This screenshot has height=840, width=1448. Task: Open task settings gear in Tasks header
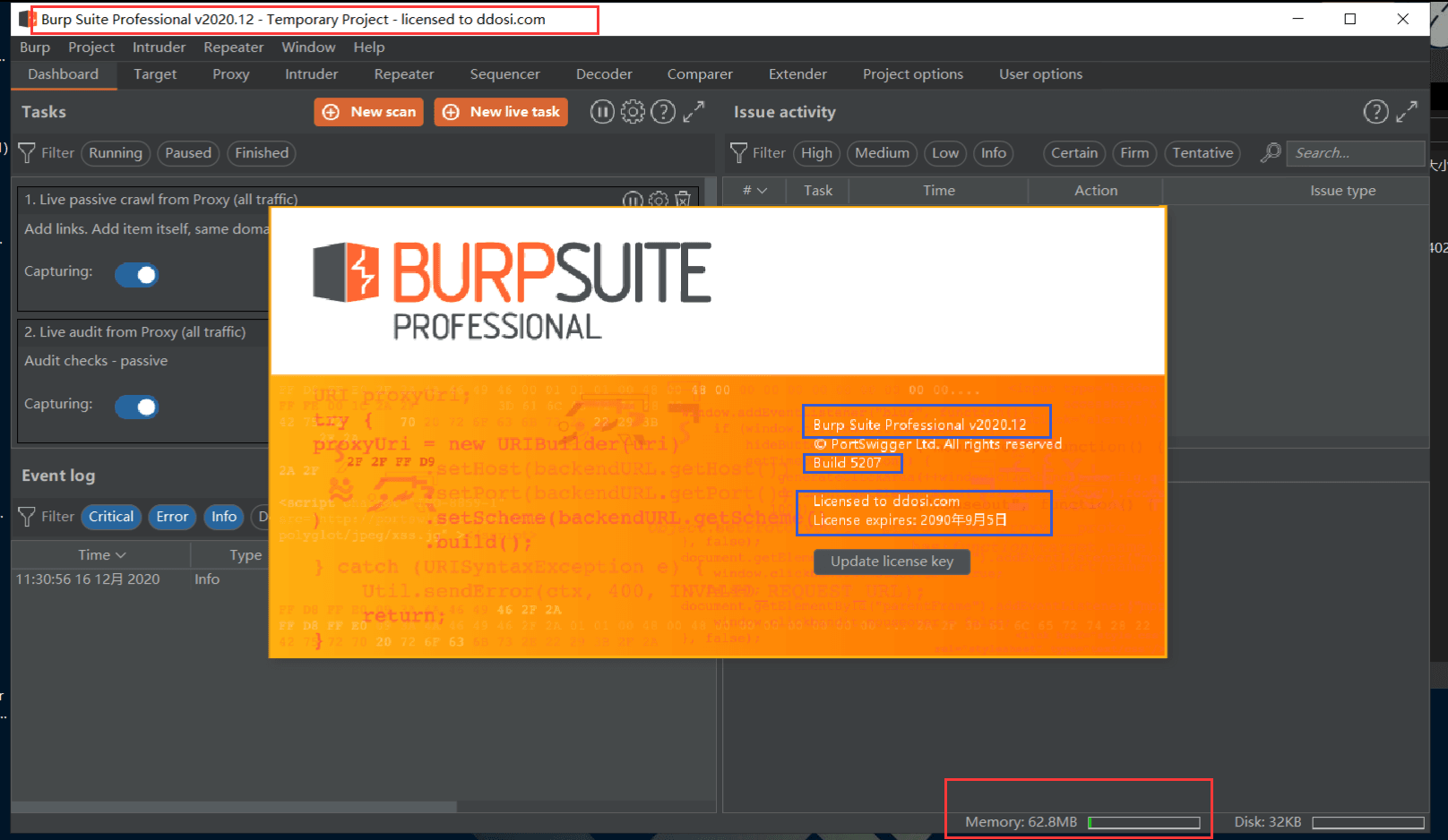[633, 112]
